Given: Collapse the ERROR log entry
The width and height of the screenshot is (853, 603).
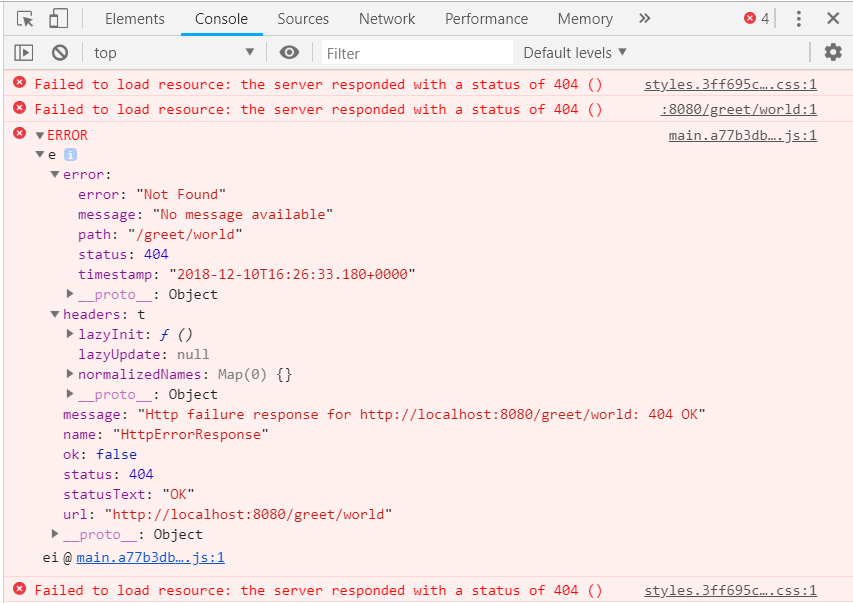Looking at the screenshot, I should pyautogui.click(x=40, y=136).
